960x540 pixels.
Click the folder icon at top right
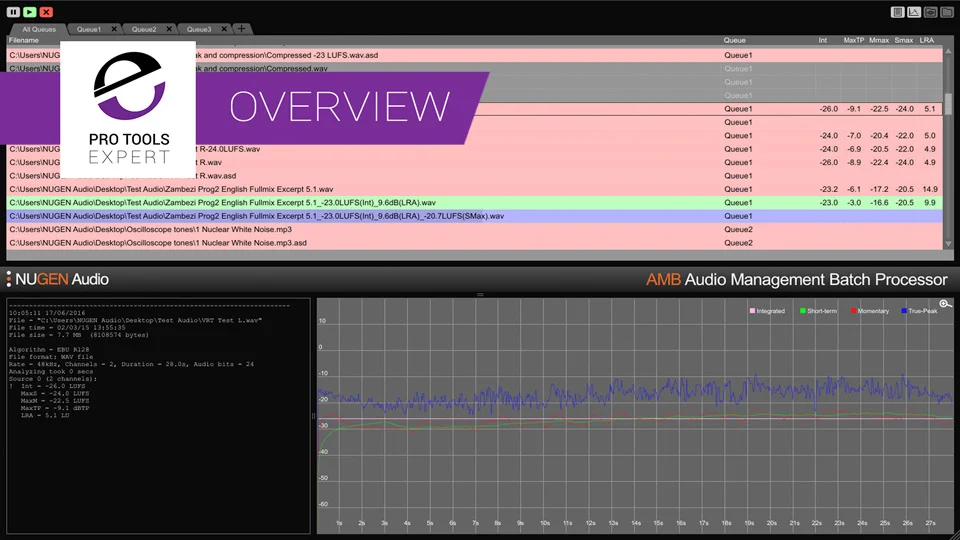tap(947, 12)
